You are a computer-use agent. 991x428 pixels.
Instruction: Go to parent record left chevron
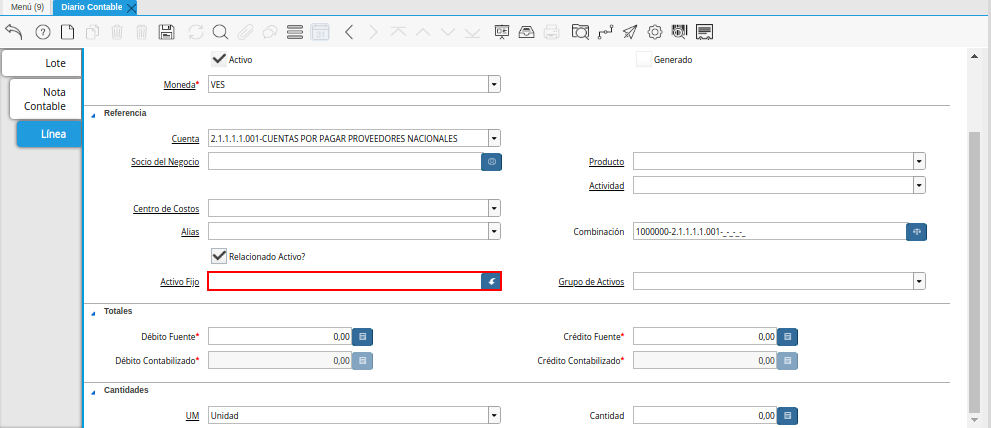(349, 32)
